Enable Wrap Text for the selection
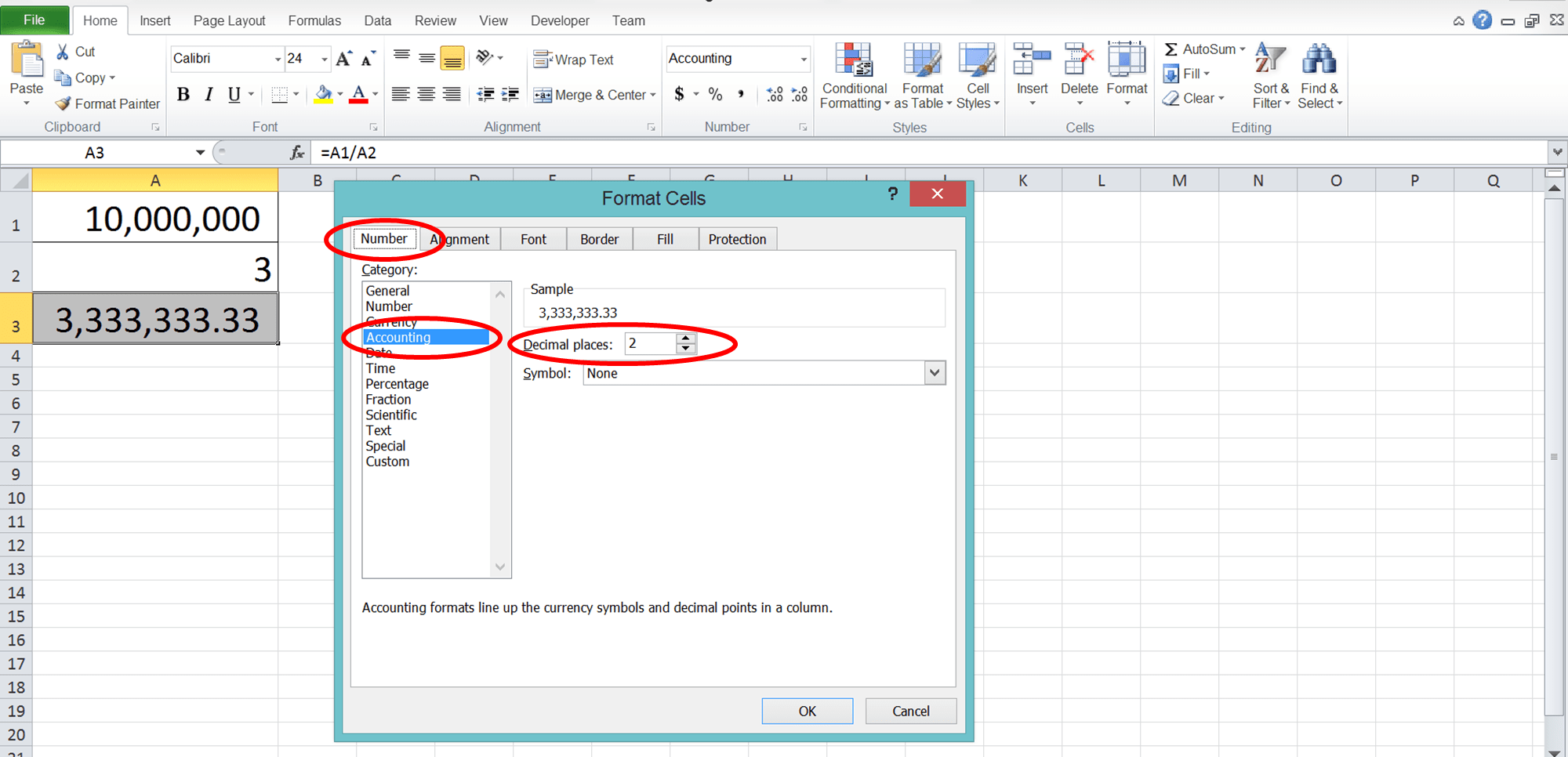1568x757 pixels. point(575,59)
